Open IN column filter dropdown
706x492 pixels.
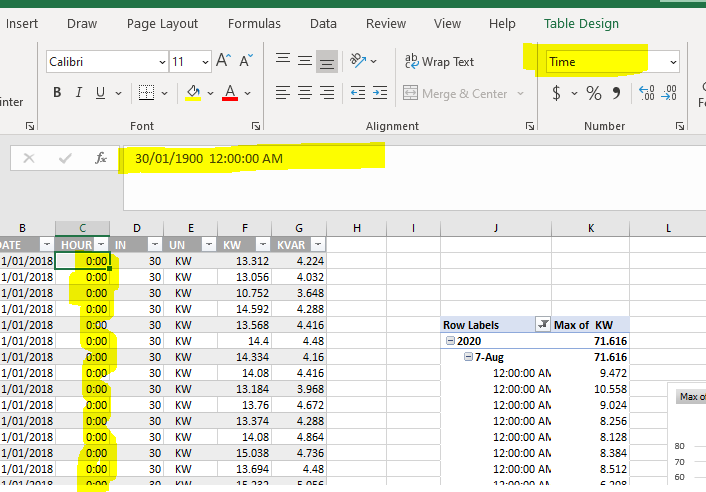155,244
